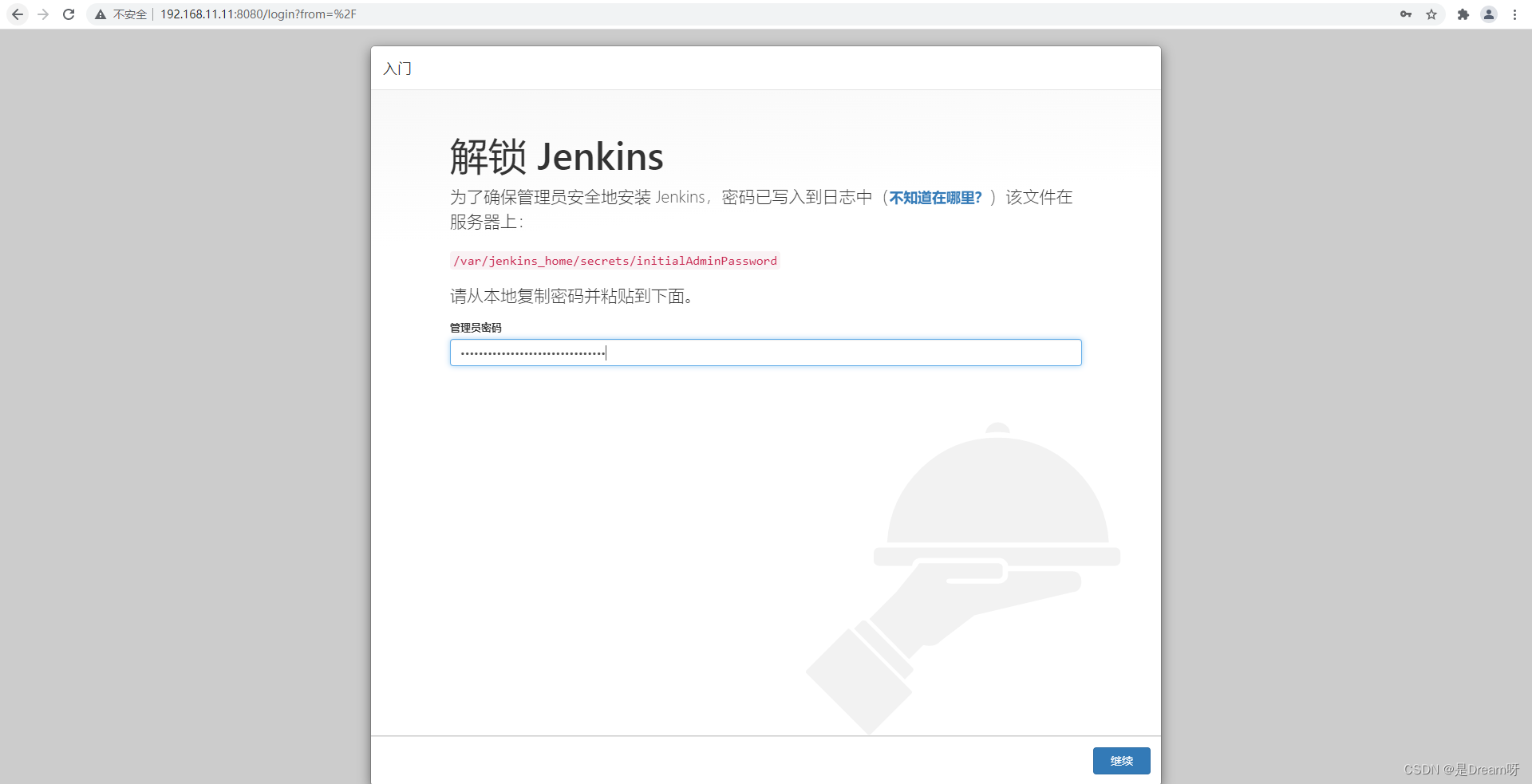Open the browser extensions puzzle icon

click(x=1463, y=14)
